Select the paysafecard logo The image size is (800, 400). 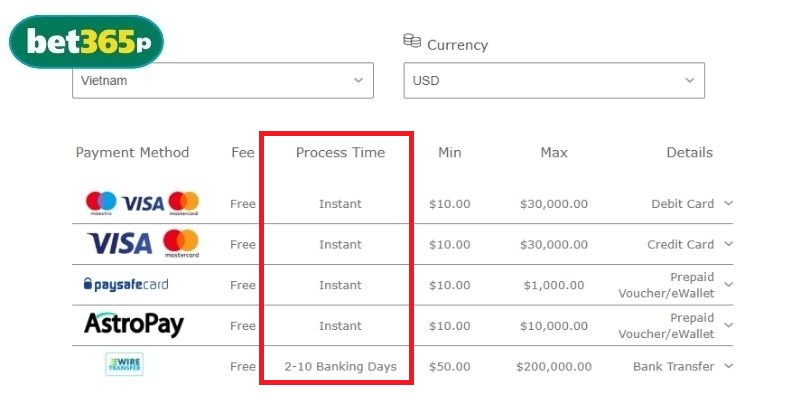coord(126,285)
